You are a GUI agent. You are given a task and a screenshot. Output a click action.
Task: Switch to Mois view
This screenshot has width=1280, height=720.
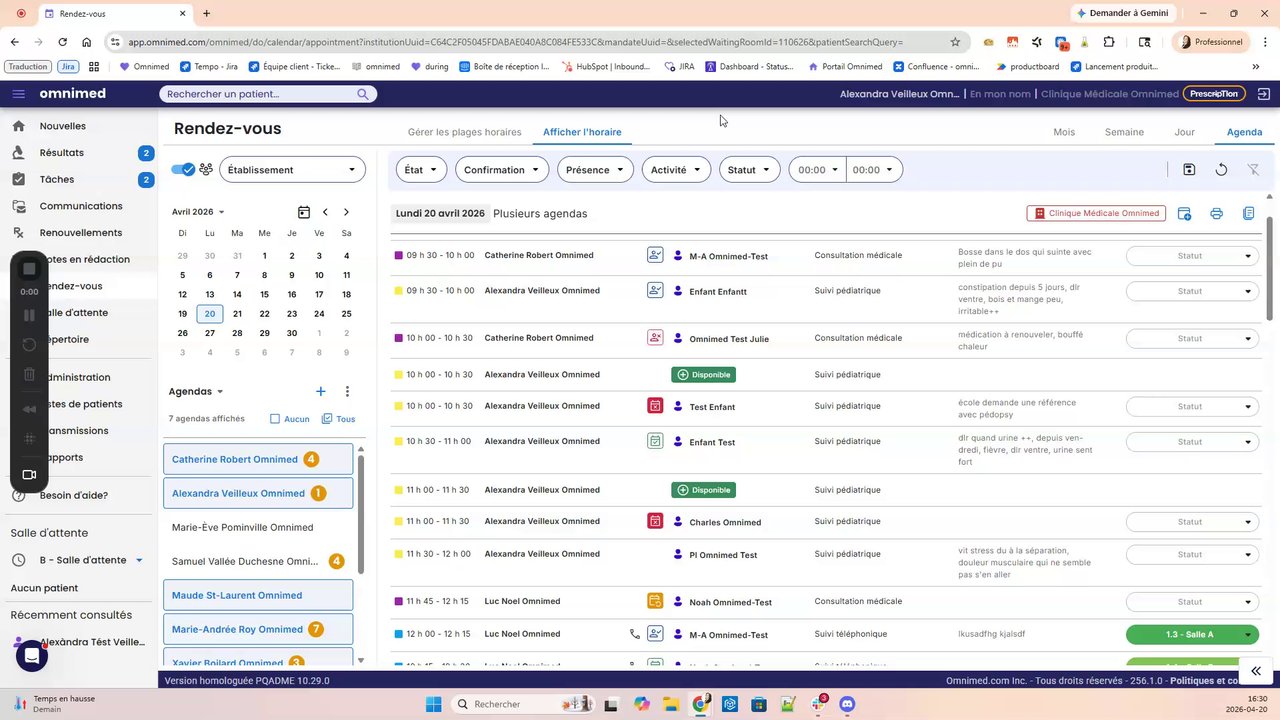coord(1064,132)
